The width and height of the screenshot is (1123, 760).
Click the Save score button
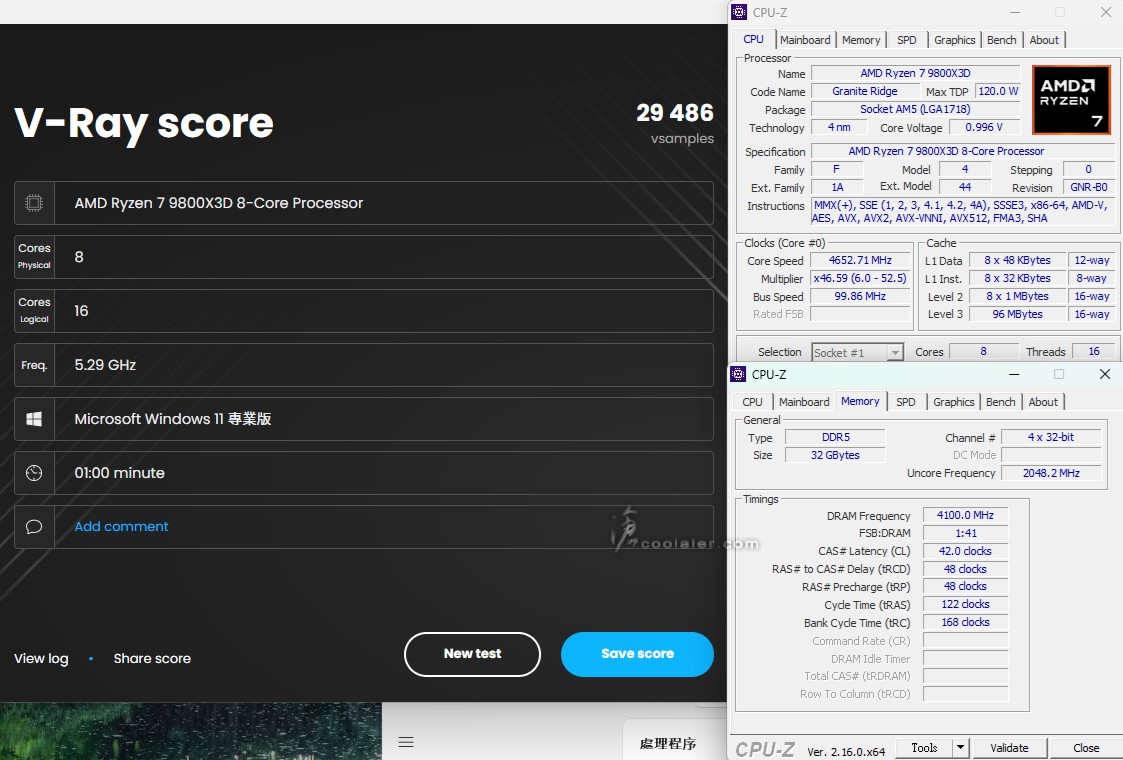click(637, 654)
